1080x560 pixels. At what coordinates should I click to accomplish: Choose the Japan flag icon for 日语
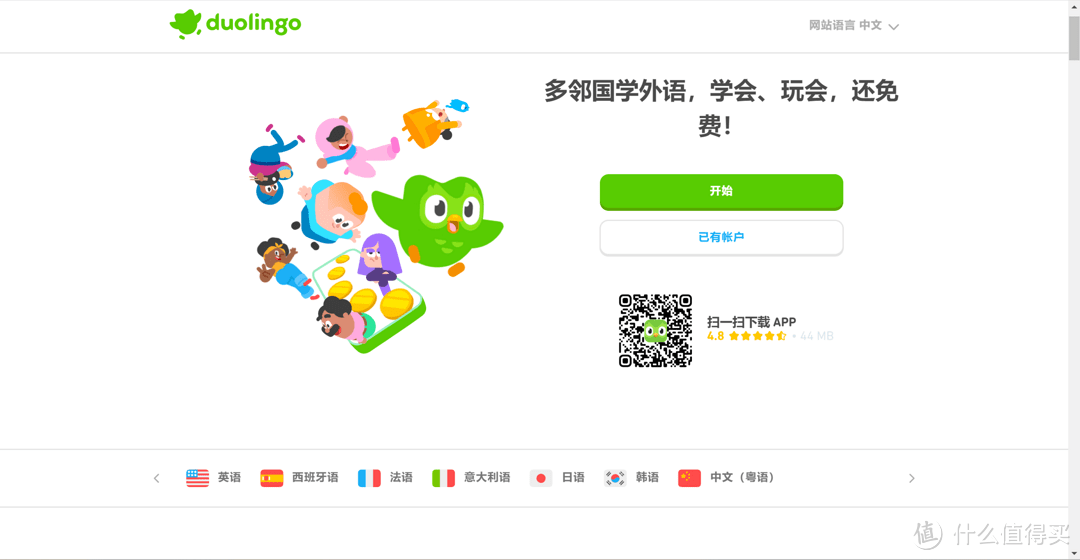(541, 478)
